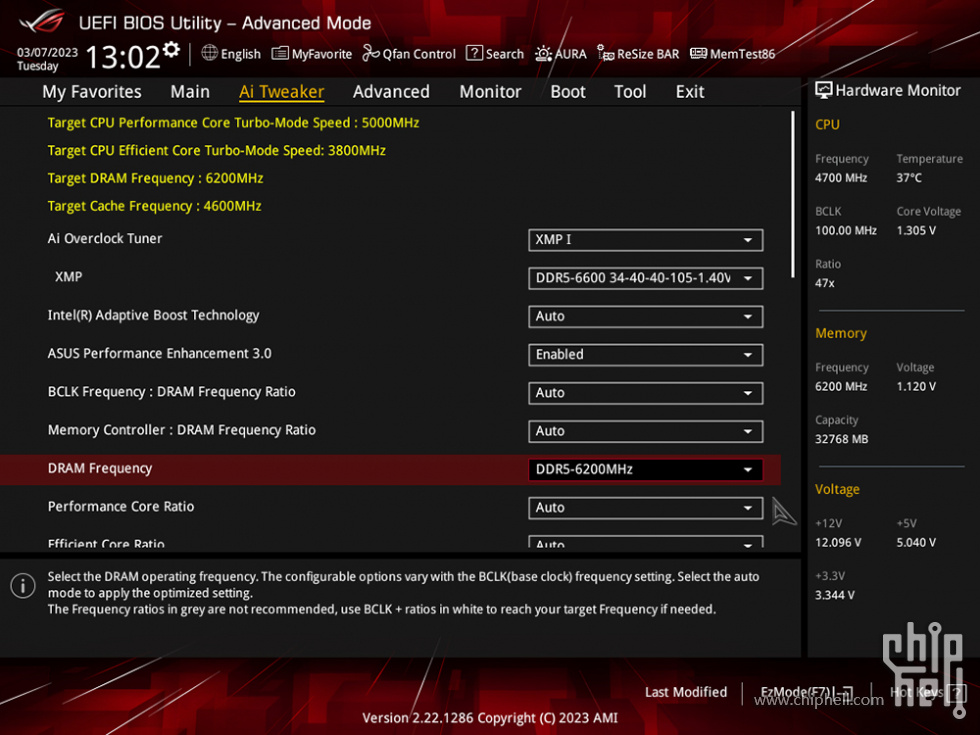The width and height of the screenshot is (980, 735).
Task: Open the Qfan Control fan icon
Action: [x=371, y=53]
